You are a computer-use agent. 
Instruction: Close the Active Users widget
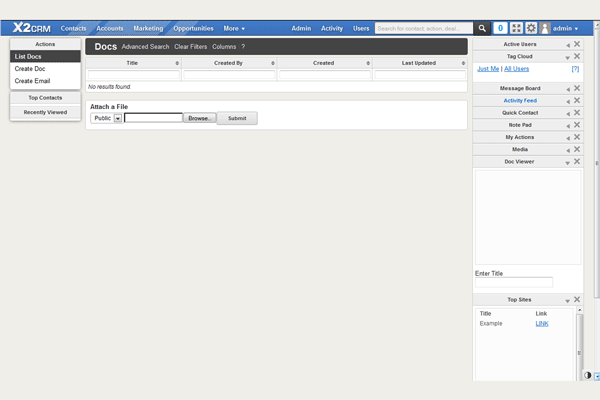click(577, 45)
